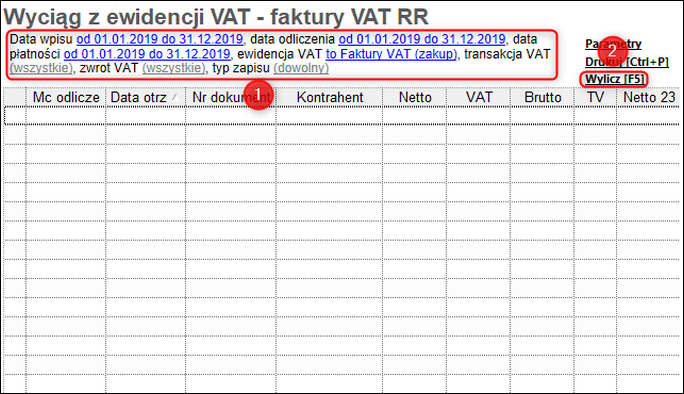684x394 pixels.
Task: Click 'TV' column header
Action: click(x=595, y=97)
